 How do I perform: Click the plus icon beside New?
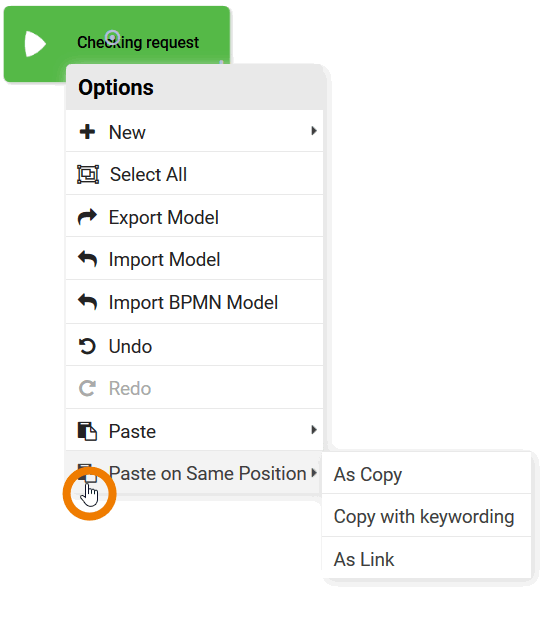point(87,132)
